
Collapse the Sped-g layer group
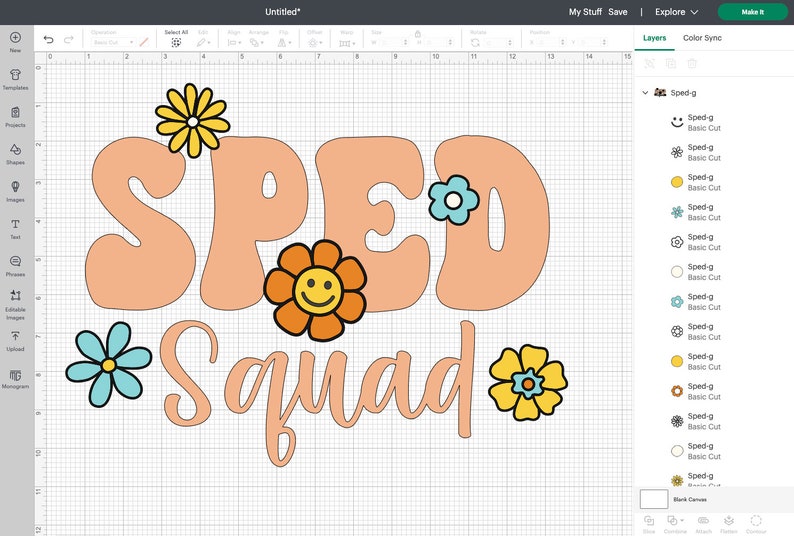645,93
